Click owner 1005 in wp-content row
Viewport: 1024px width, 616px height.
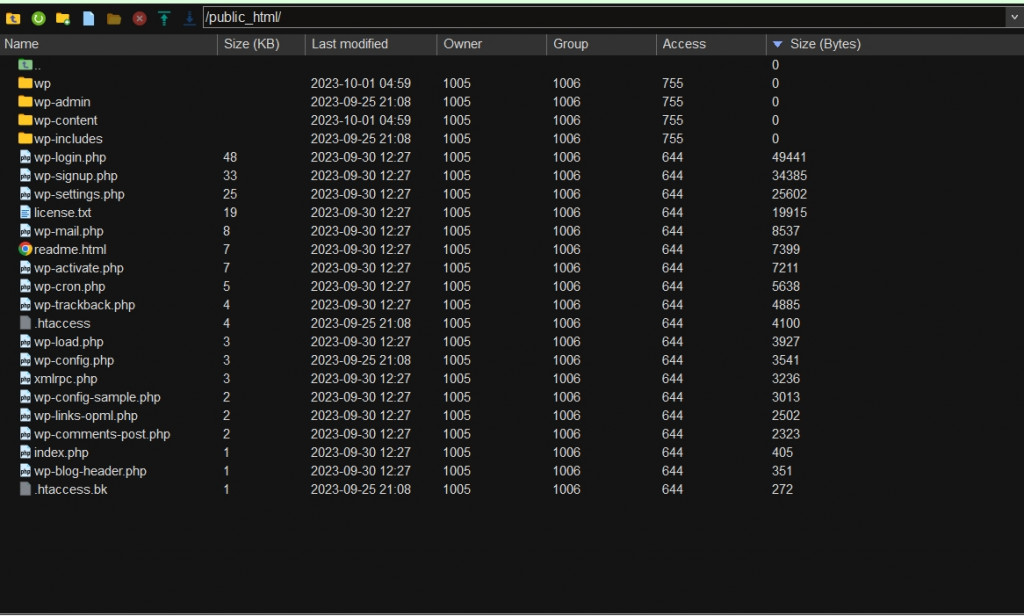[456, 120]
